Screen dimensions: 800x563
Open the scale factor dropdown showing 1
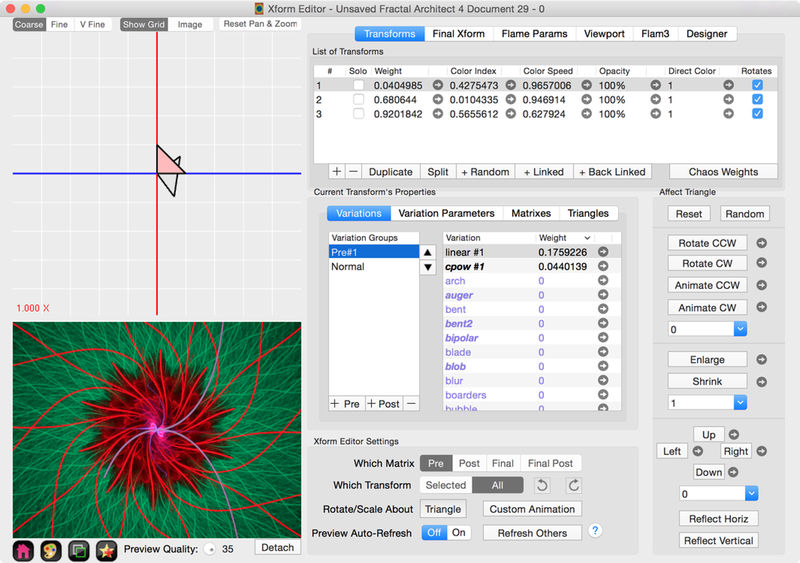(740, 403)
